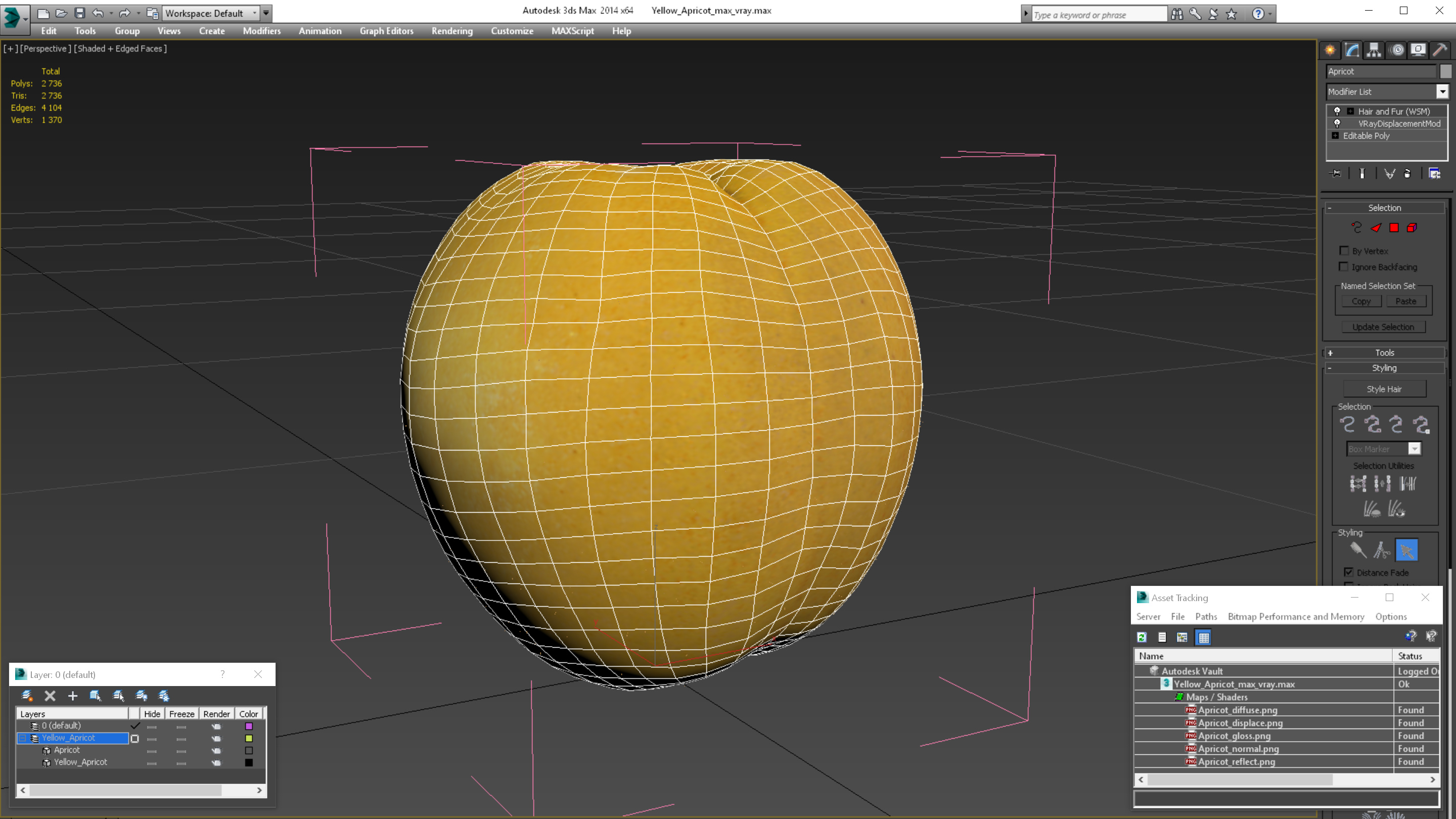This screenshot has height=819, width=1456.
Task: Click Configure Modifier Sets icon
Action: tap(1435, 173)
